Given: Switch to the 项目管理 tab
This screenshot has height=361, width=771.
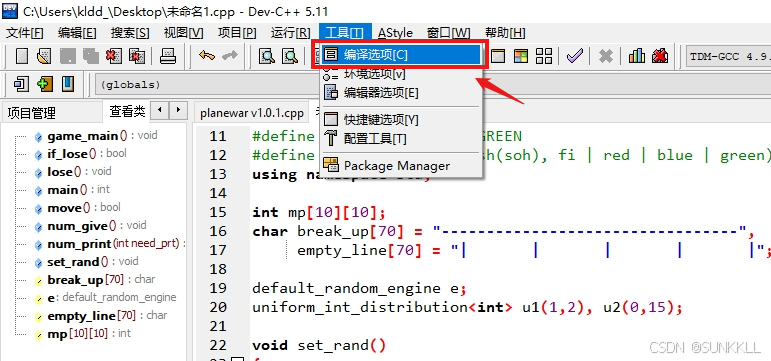Looking at the screenshot, I should click(31, 113).
